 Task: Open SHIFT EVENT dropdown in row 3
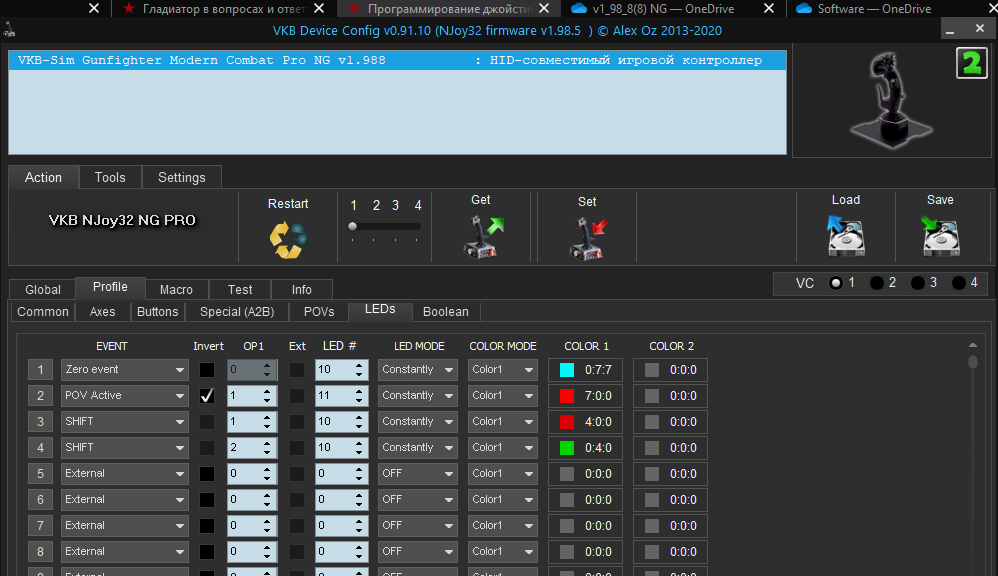coord(125,422)
